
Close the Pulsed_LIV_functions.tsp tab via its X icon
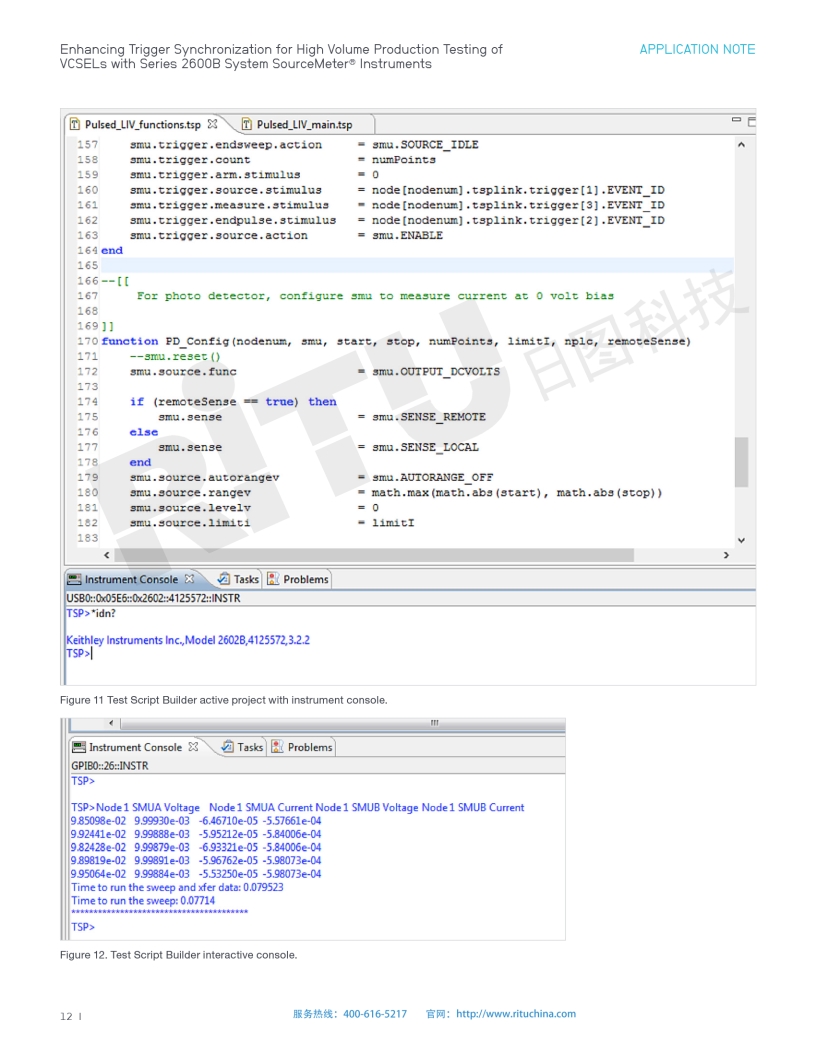212,125
